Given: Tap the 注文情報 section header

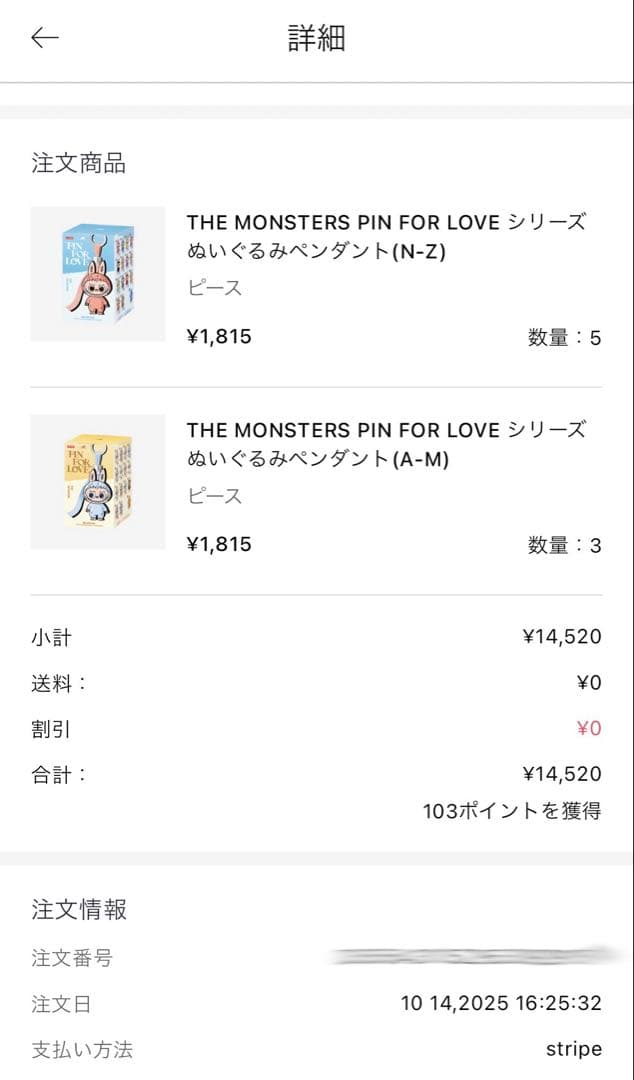Looking at the screenshot, I should [79, 910].
